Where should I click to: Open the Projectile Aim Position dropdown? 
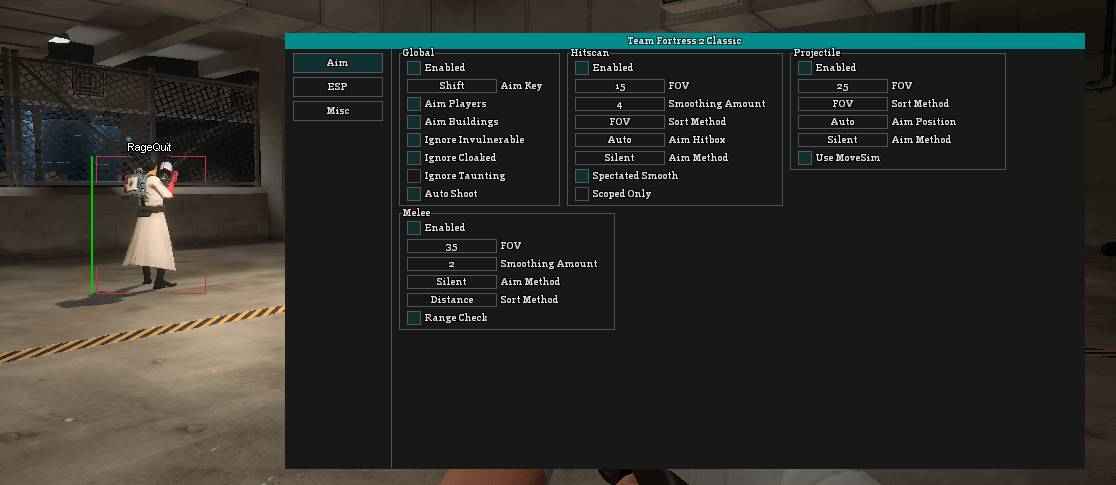pyautogui.click(x=842, y=122)
